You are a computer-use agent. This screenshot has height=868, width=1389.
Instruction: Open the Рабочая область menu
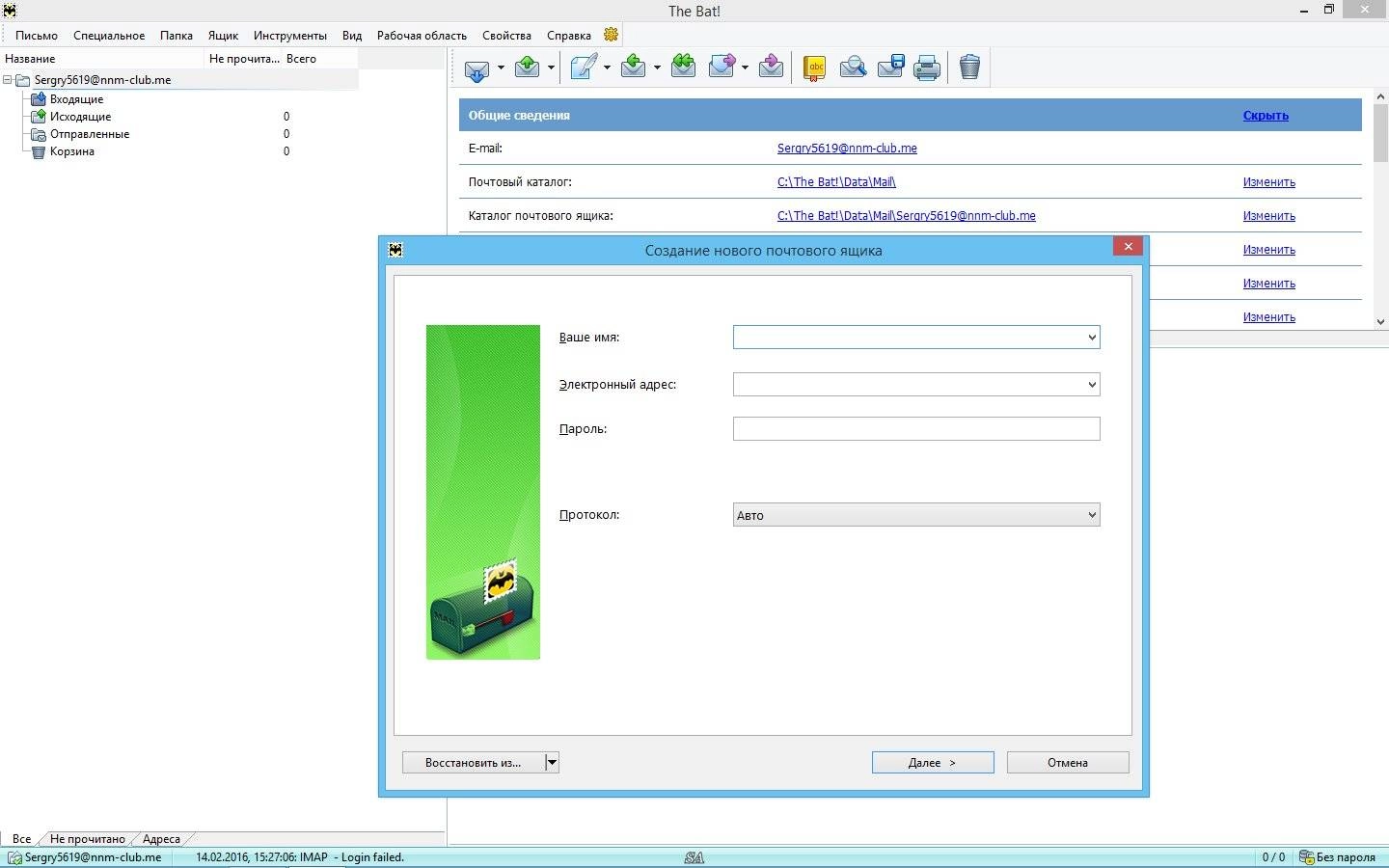pos(422,36)
